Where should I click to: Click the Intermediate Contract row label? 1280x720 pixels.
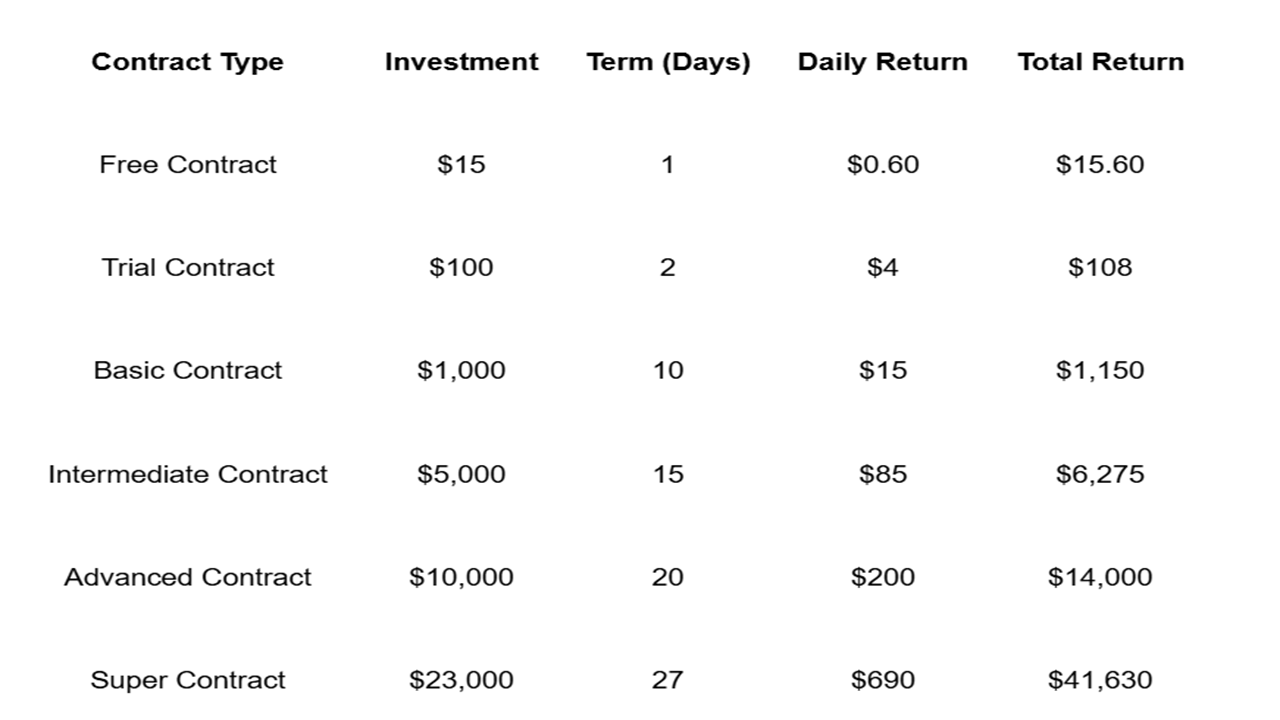pyautogui.click(x=187, y=474)
